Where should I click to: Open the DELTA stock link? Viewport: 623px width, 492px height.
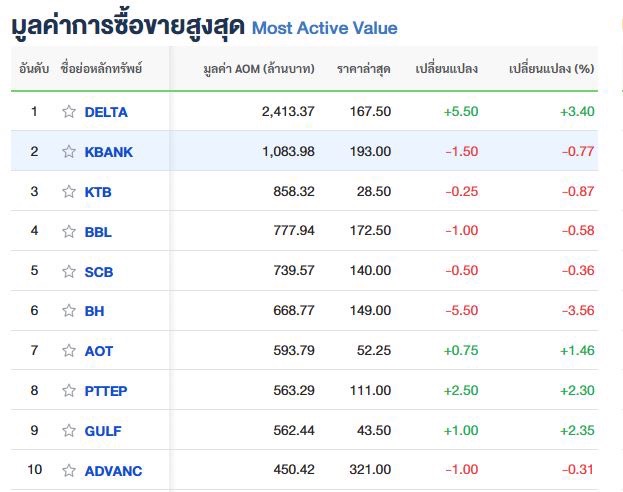[106, 112]
